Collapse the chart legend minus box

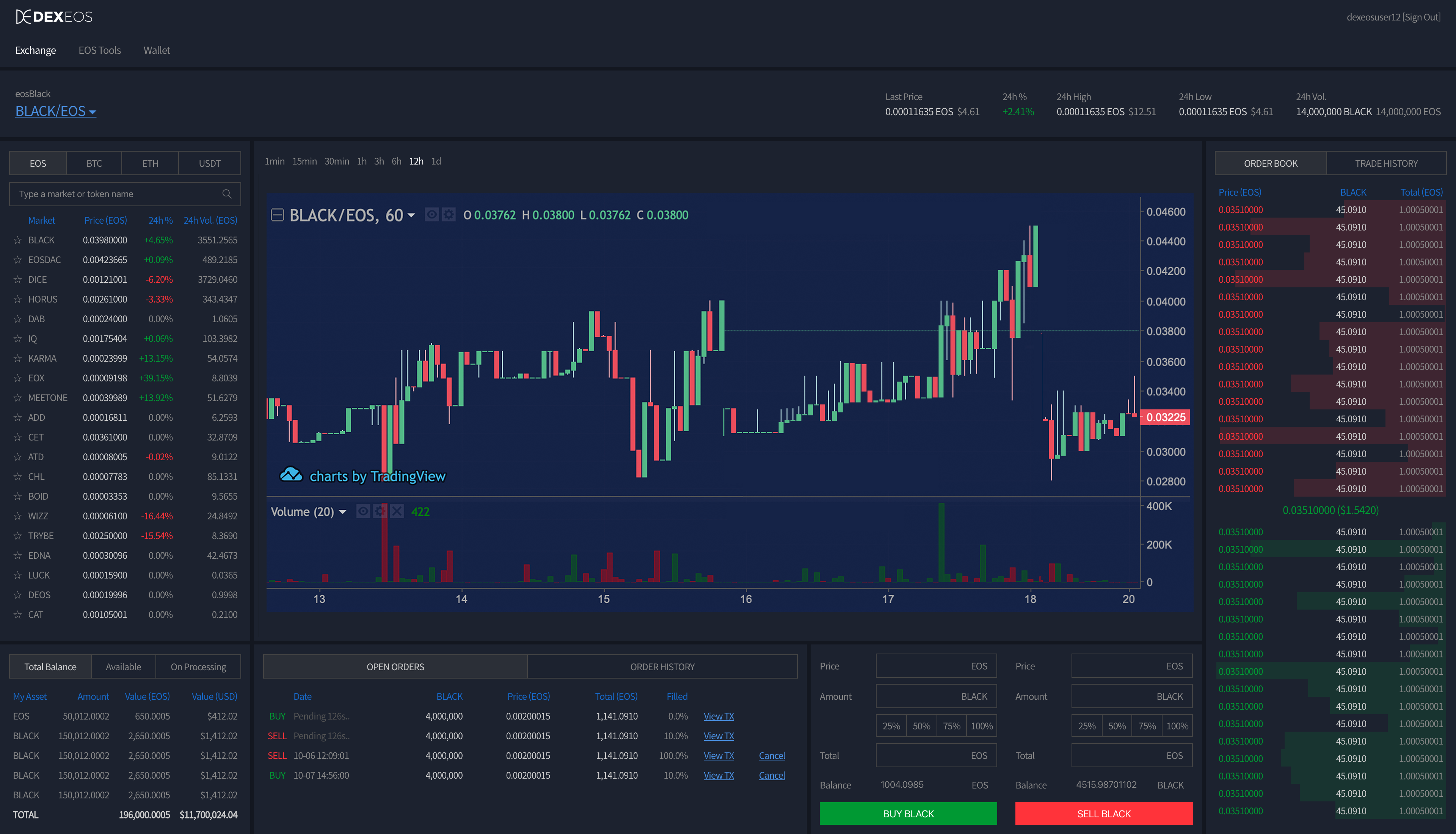click(x=277, y=215)
